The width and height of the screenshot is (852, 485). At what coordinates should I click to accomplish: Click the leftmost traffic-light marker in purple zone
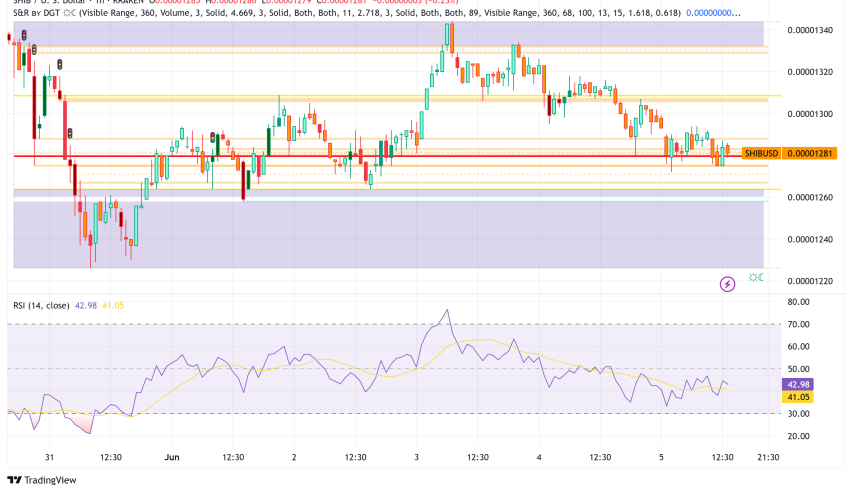[24, 36]
